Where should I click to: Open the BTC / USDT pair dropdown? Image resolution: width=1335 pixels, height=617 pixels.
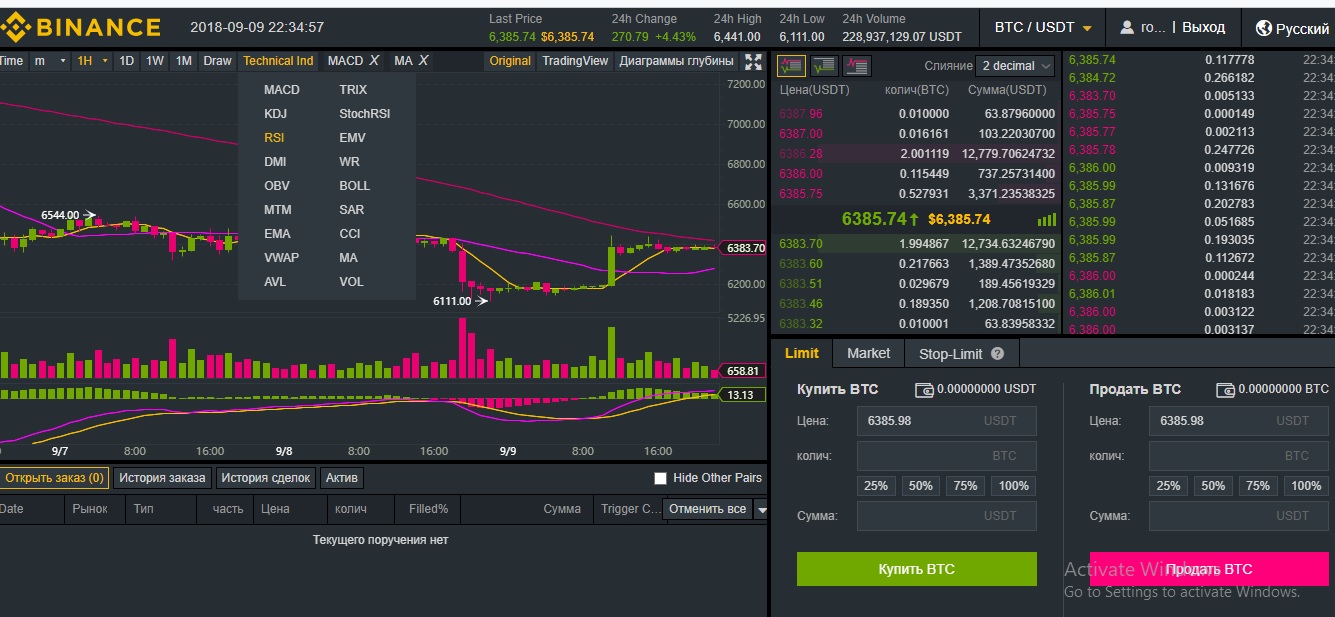pos(1043,28)
